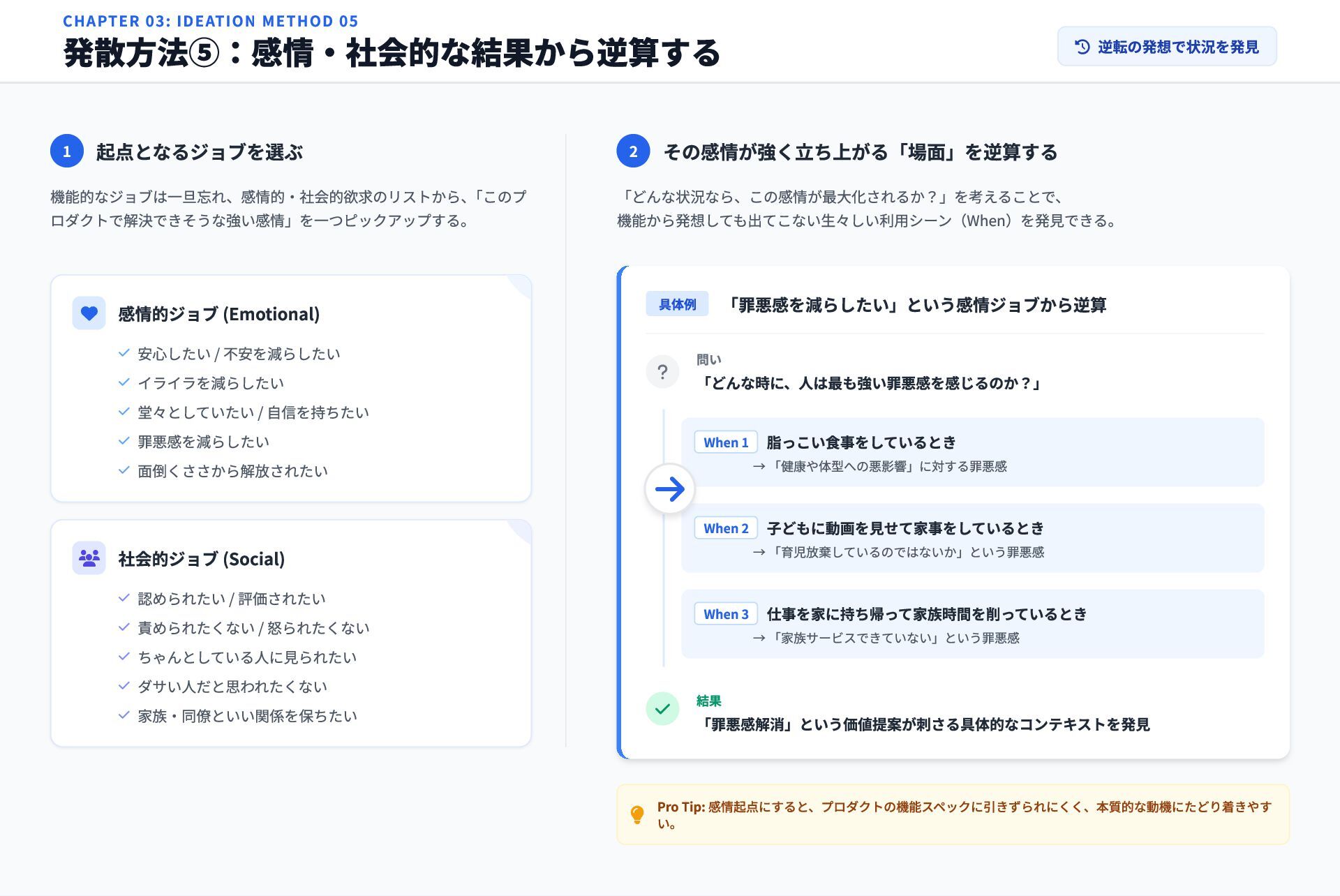The height and width of the screenshot is (896, 1340).
Task: Click the checkmark beside ダサい人だと思われたくない
Action: (x=124, y=686)
